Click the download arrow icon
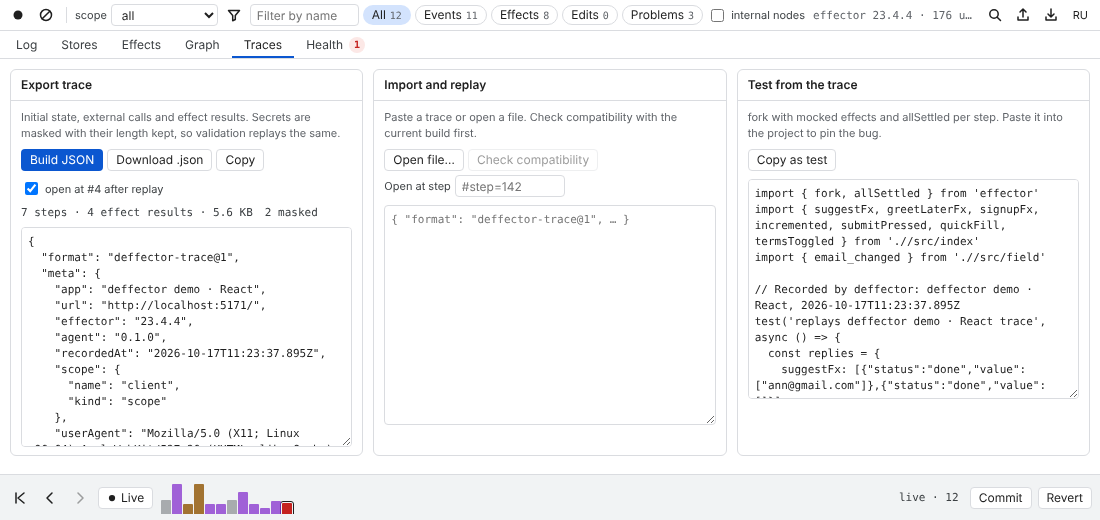 pos(1051,15)
